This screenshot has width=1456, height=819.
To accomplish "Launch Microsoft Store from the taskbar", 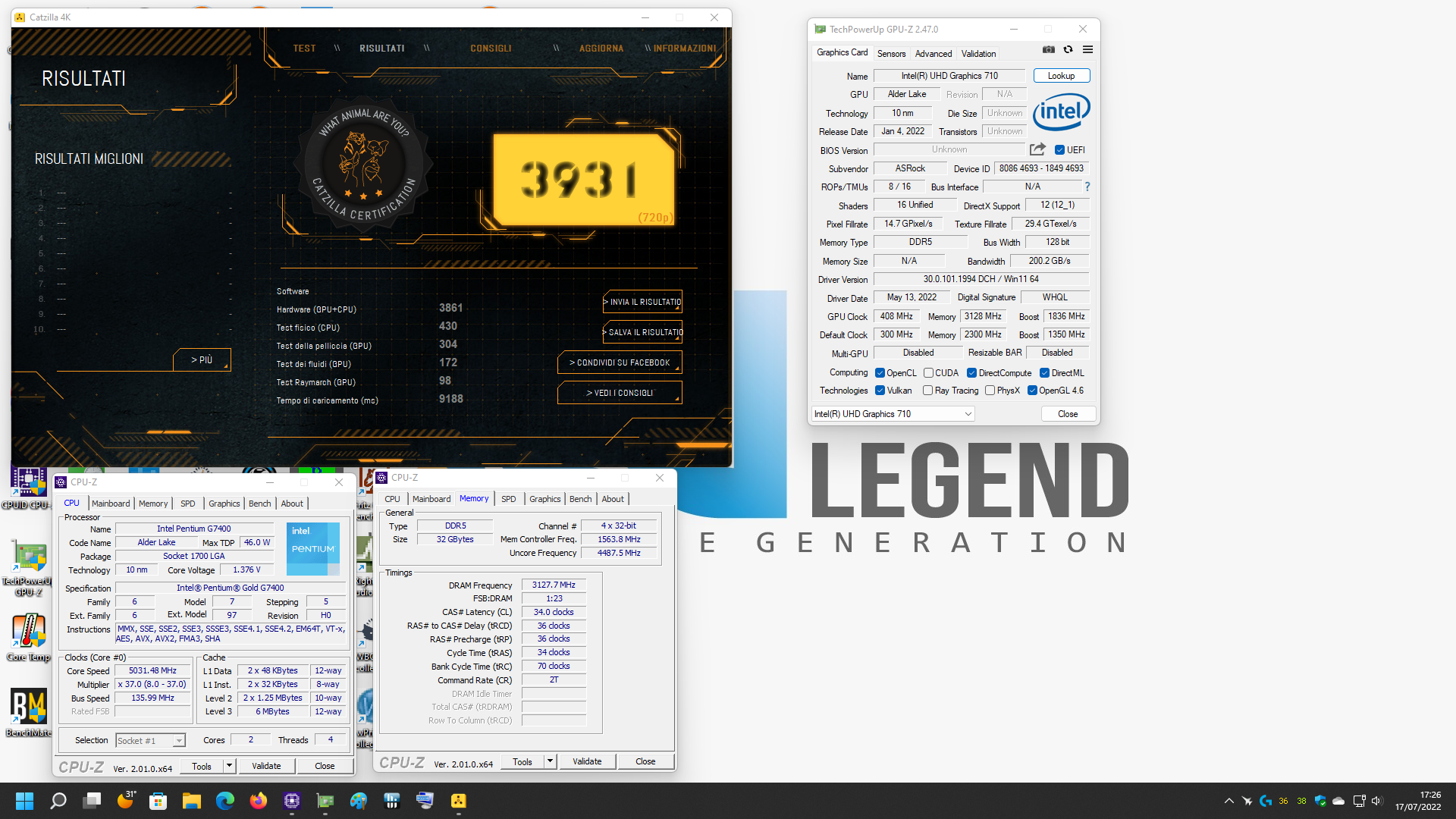I will click(158, 801).
